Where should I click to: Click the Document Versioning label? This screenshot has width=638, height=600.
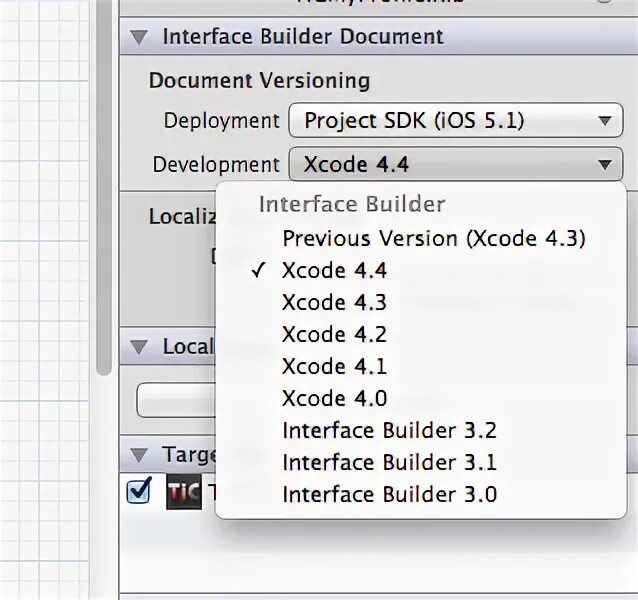(x=260, y=81)
